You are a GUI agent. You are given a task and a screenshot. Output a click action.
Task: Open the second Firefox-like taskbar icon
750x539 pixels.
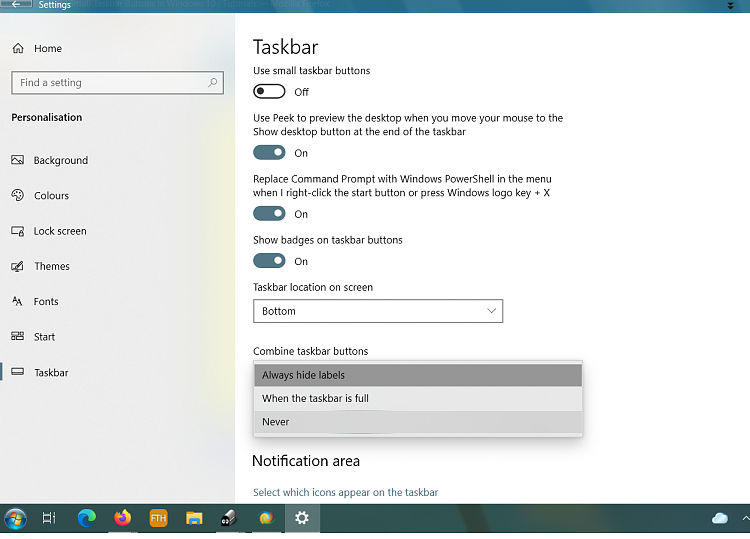[266, 518]
